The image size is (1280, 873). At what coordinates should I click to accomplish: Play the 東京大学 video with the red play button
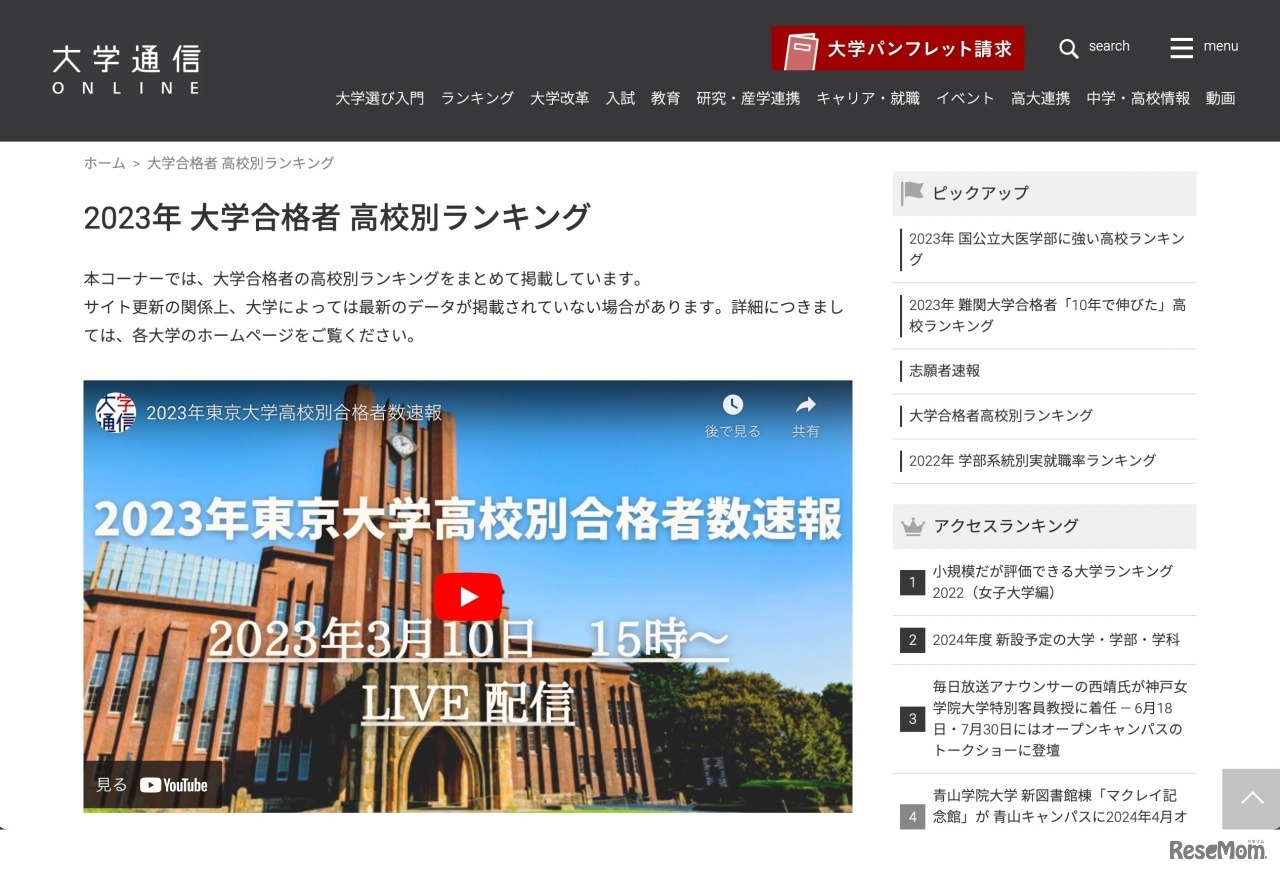click(x=467, y=597)
